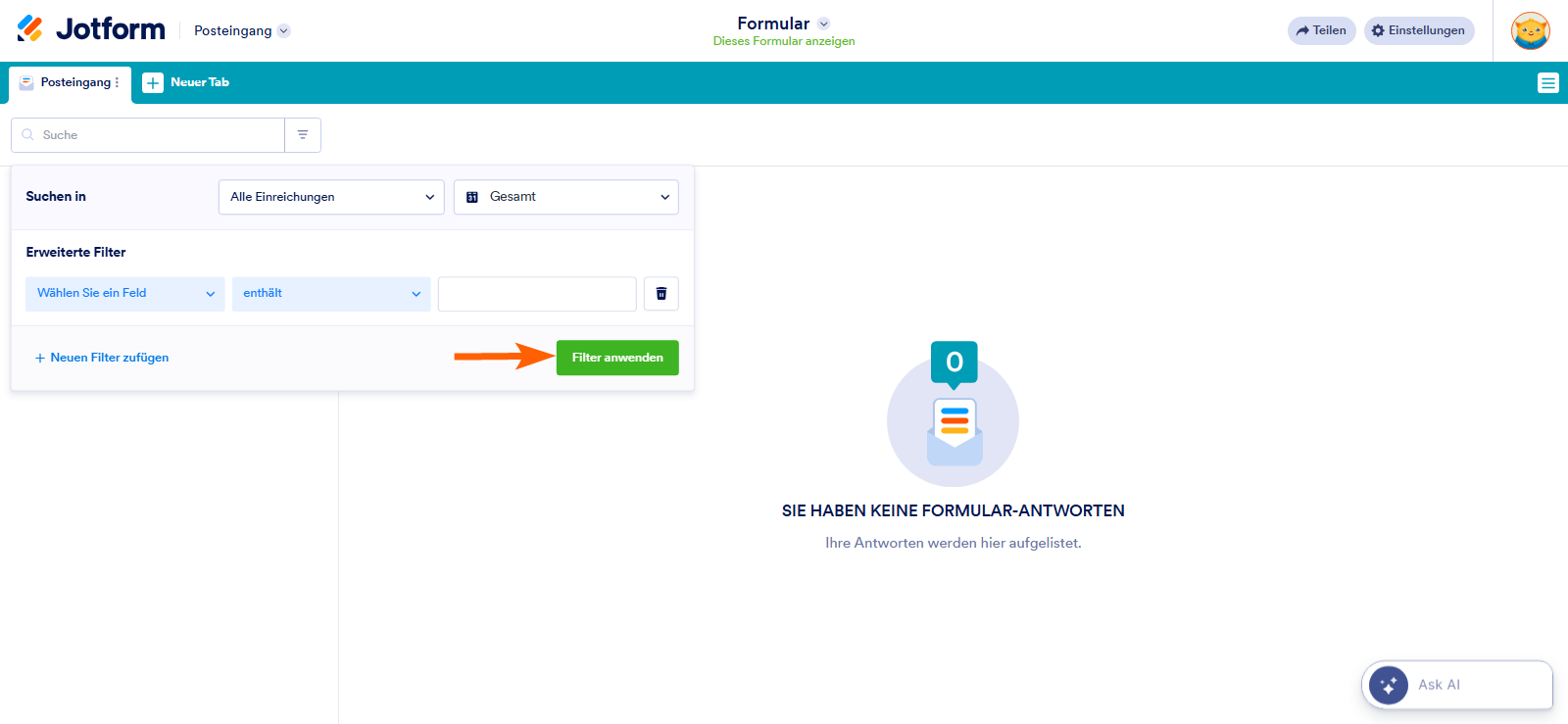Open the 'enthält' condition dropdown

331,294
